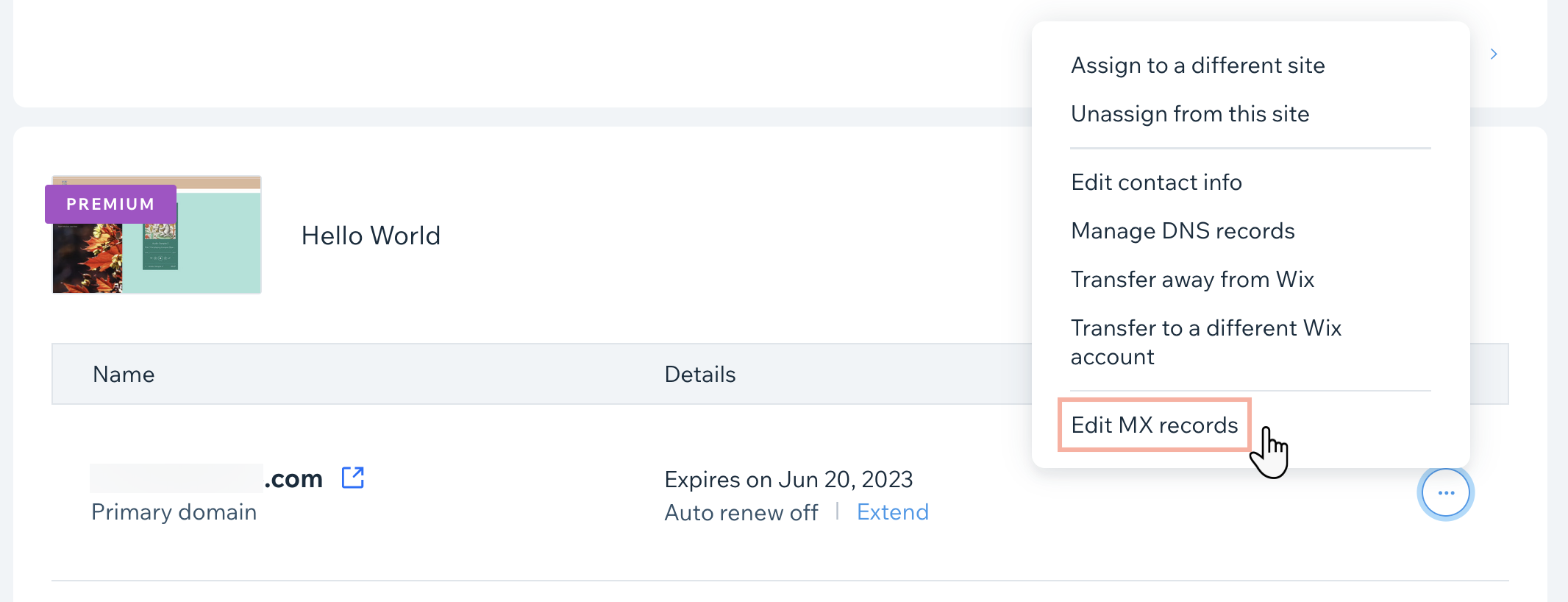
Task: Click the Primary domain label
Action: 174,511
